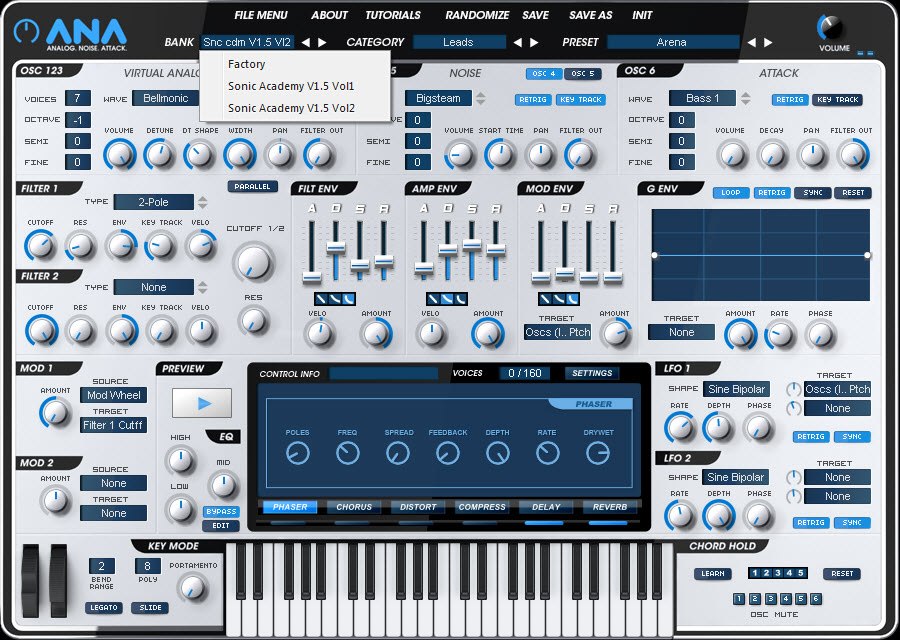Click previous category arrow
Screen dimensions: 900x640
tap(518, 42)
